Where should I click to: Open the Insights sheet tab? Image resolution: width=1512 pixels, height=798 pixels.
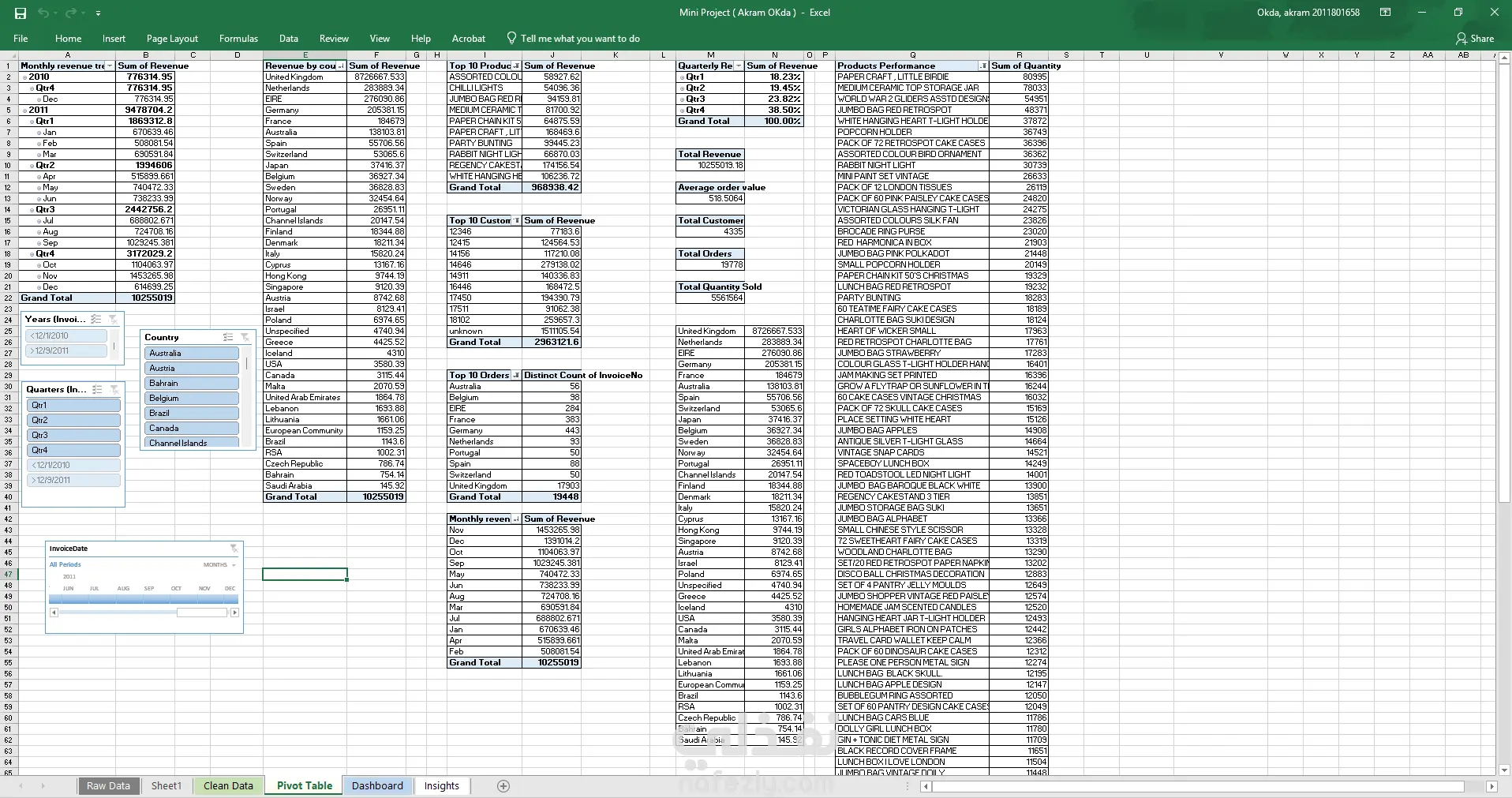(x=441, y=785)
